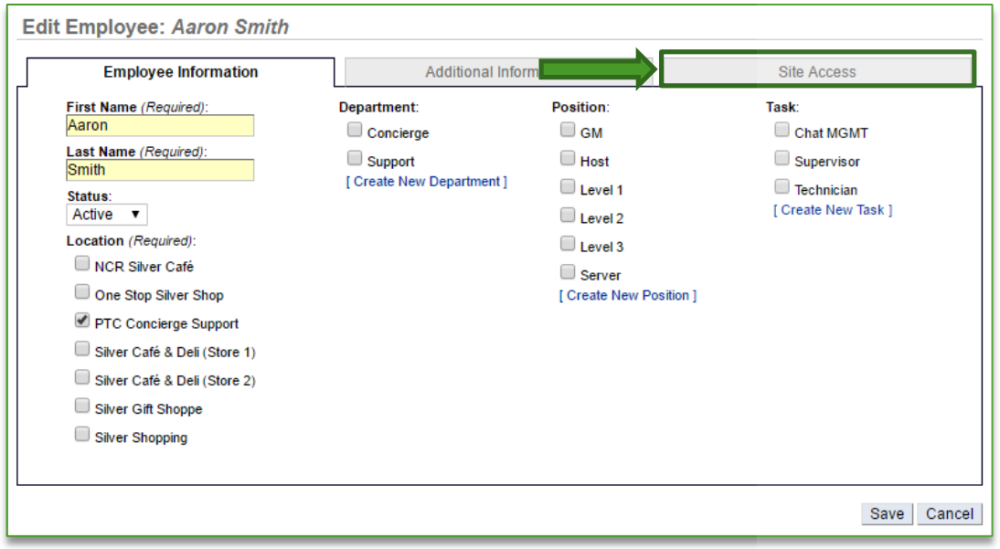1000x549 pixels.
Task: Open the Create New Position link
Action: click(628, 296)
